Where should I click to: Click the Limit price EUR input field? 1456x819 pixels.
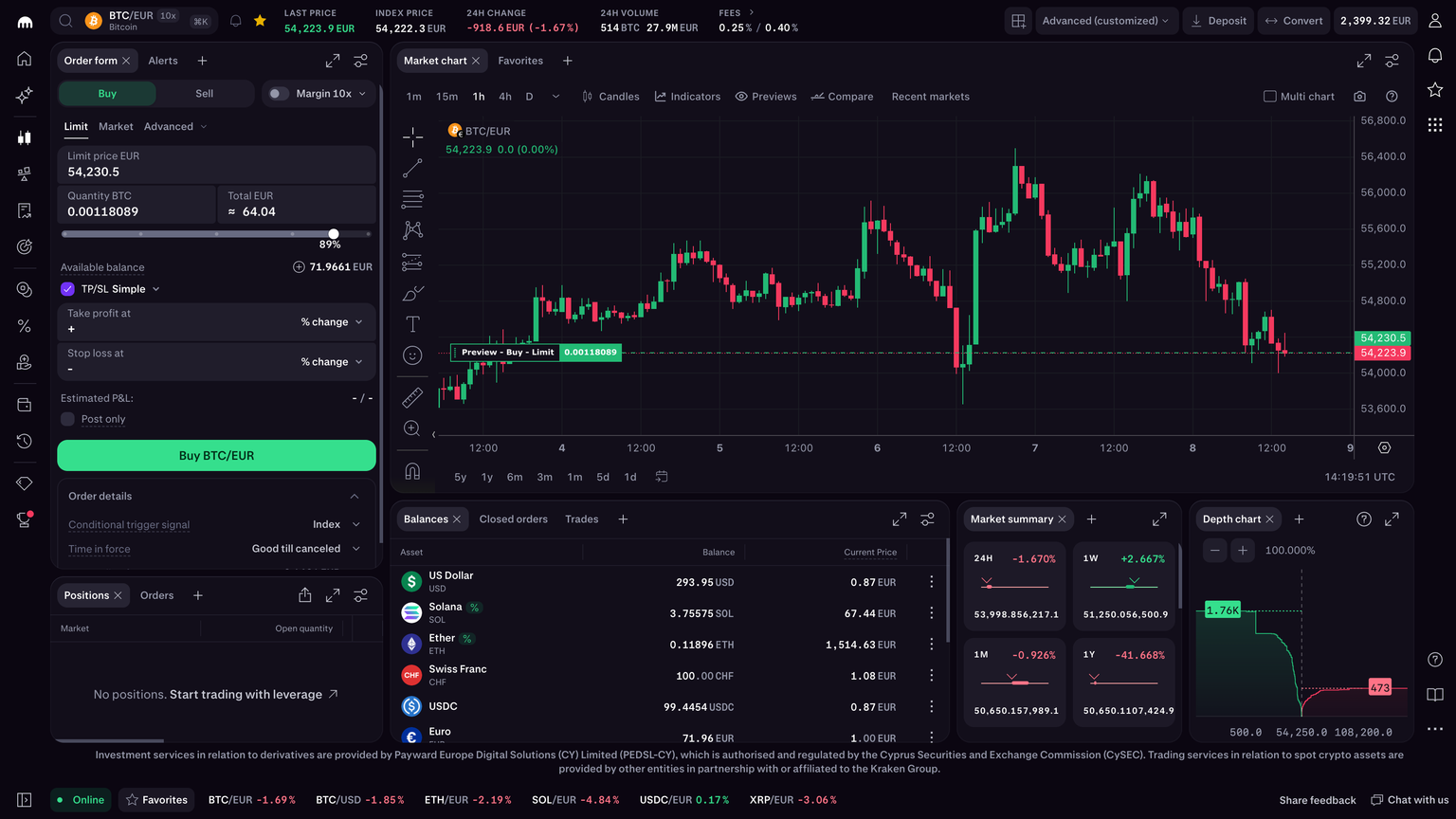click(x=216, y=165)
